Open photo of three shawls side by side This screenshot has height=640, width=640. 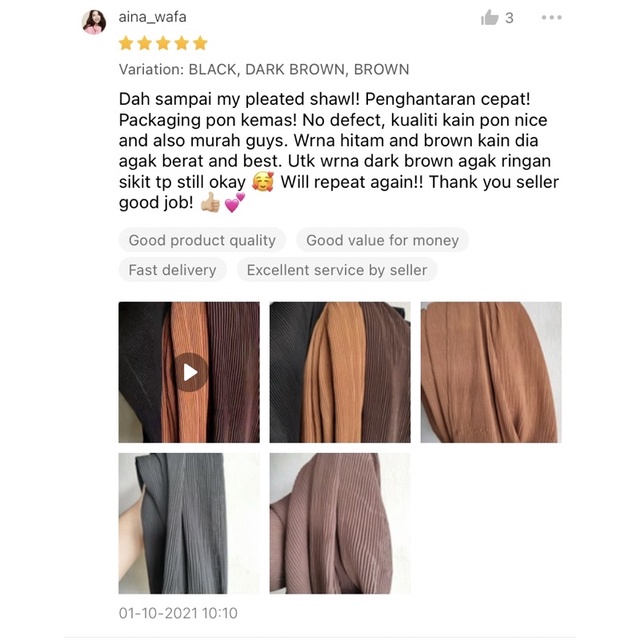340,372
